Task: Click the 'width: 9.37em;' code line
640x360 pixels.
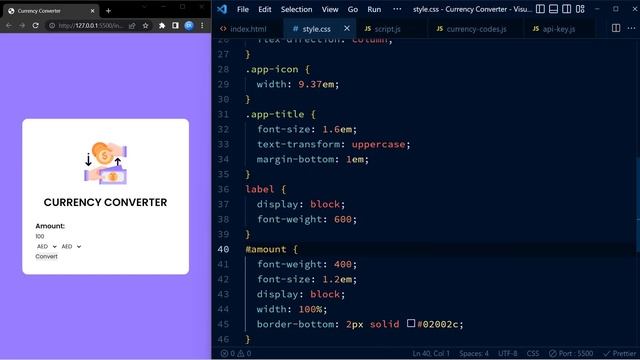Action: (x=298, y=84)
